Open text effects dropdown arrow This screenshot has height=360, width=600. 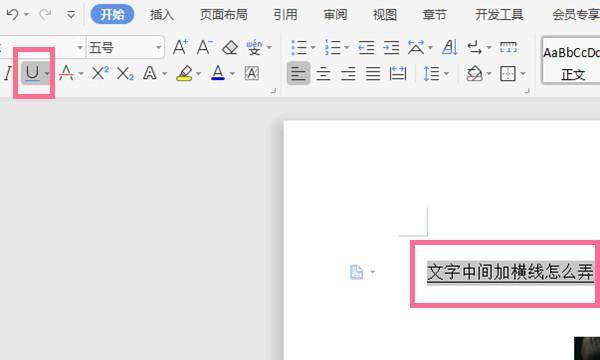(165, 73)
